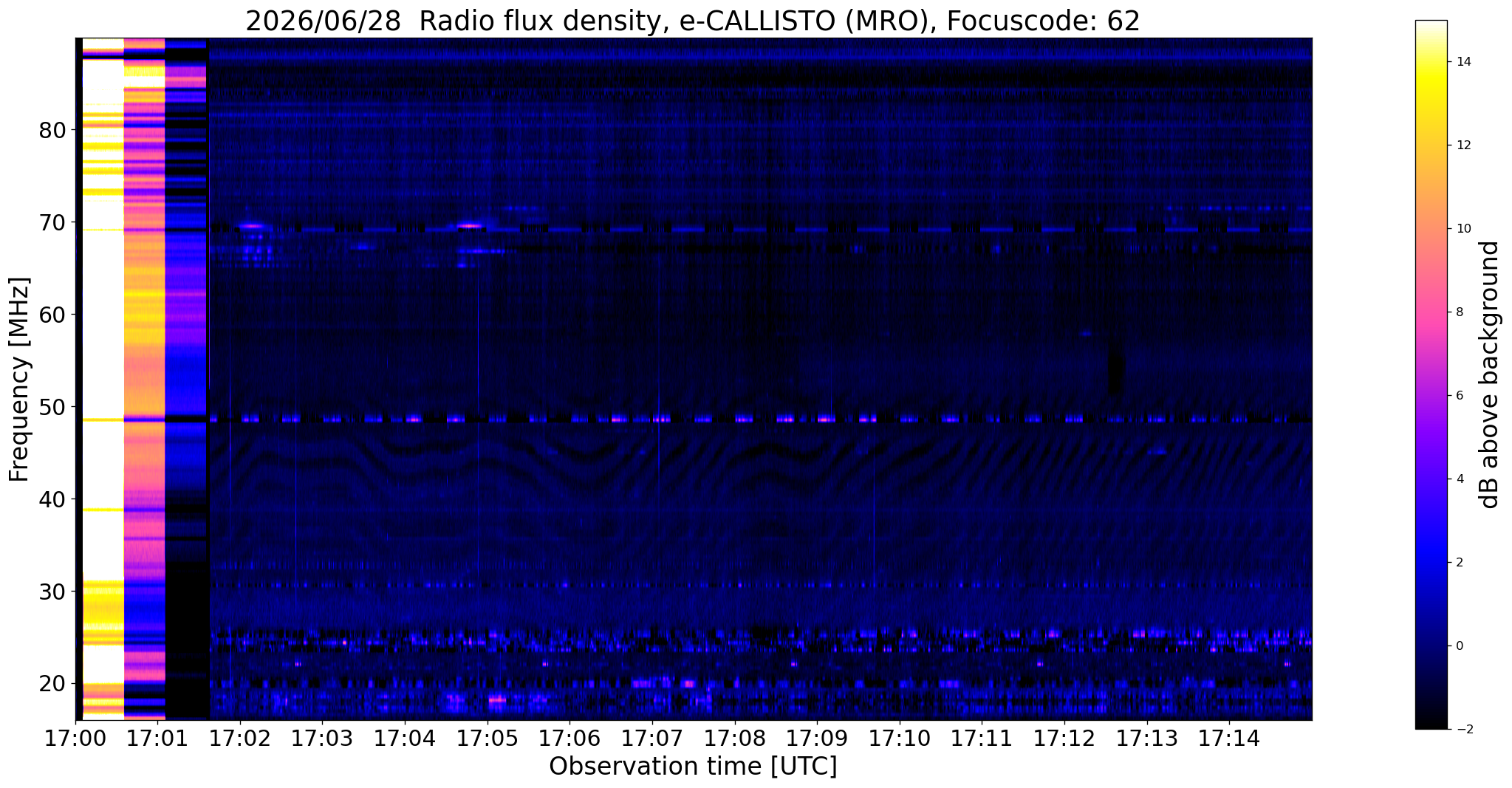Click the 30 MHz frequency tick label
The width and height of the screenshot is (1512, 788).
52,592
